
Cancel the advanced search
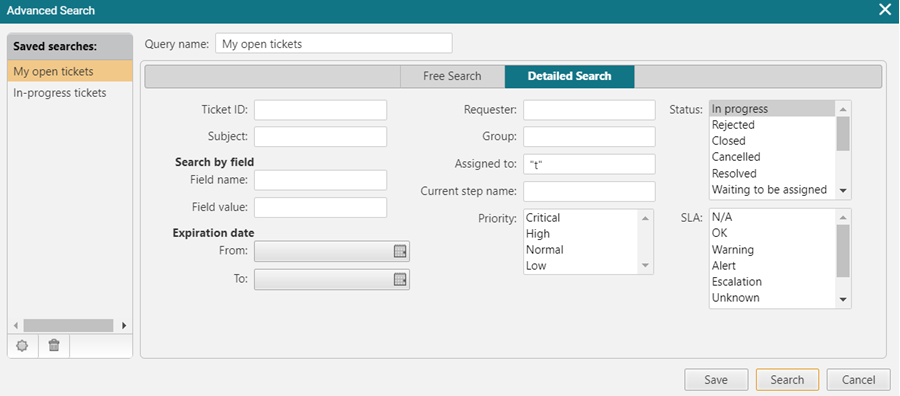(858, 379)
